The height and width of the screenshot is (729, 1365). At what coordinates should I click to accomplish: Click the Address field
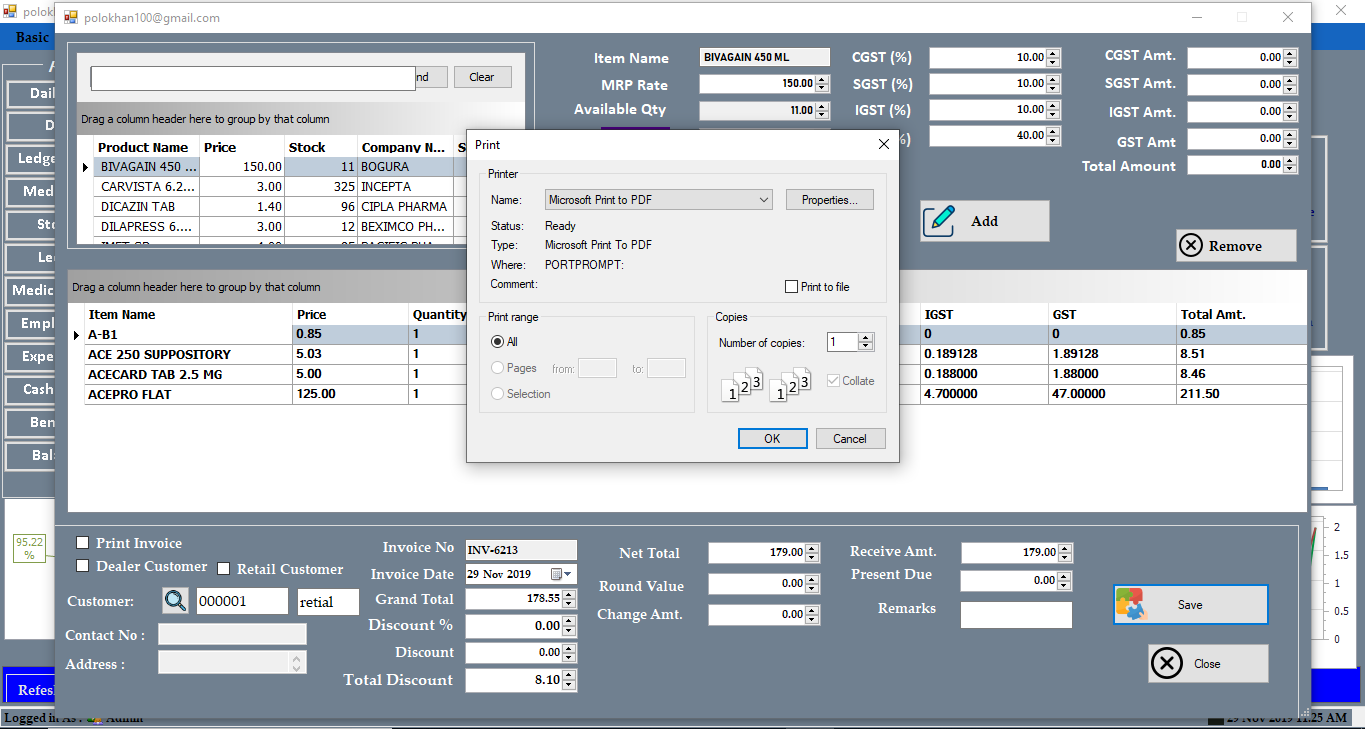(x=232, y=662)
